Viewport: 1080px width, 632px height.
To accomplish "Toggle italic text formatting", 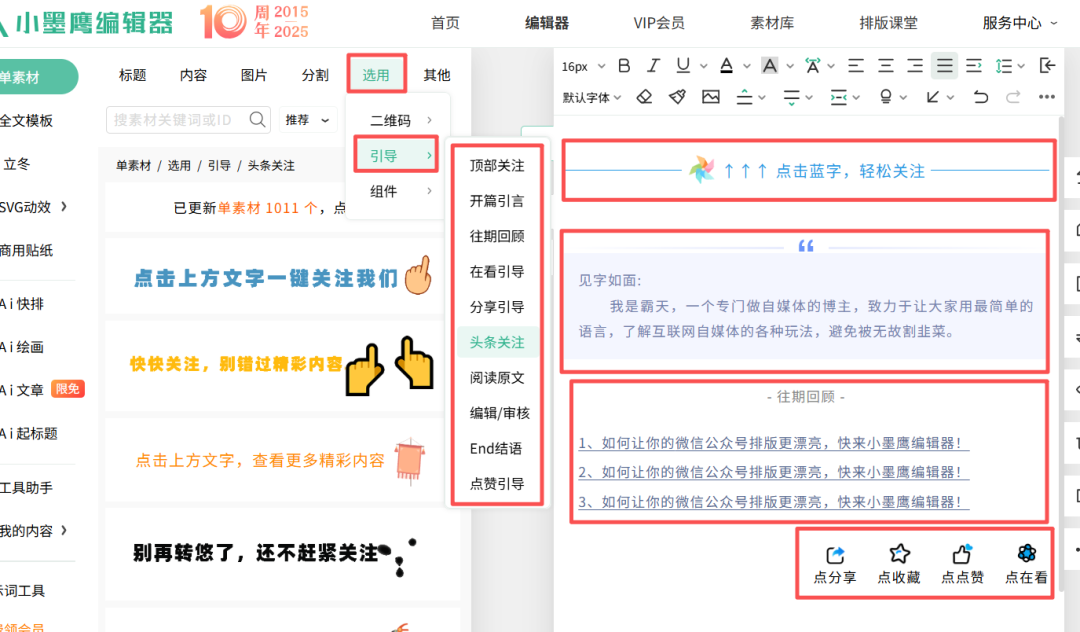I will click(x=654, y=66).
